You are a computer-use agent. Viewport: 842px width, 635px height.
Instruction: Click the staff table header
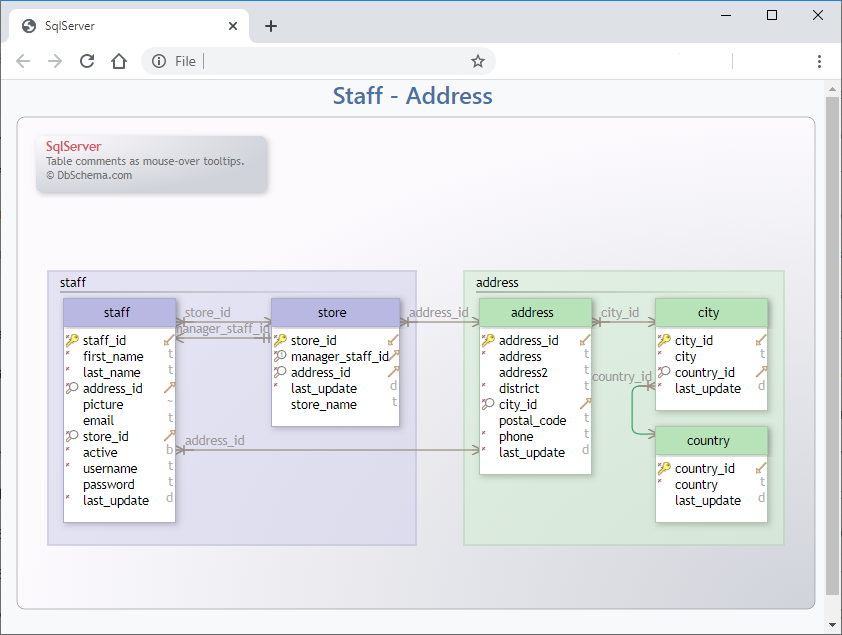[119, 312]
